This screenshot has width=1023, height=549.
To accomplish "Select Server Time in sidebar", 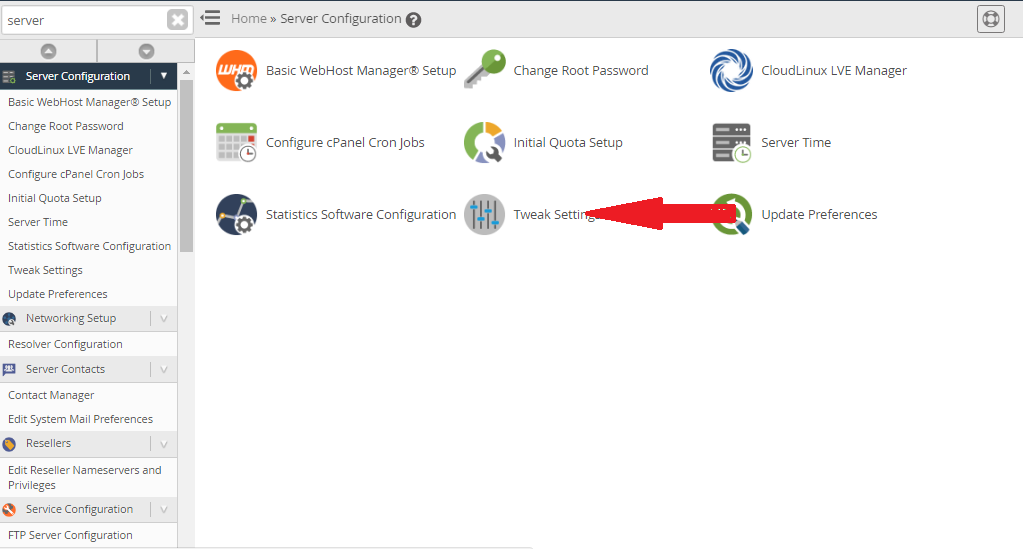I will pos(38,222).
